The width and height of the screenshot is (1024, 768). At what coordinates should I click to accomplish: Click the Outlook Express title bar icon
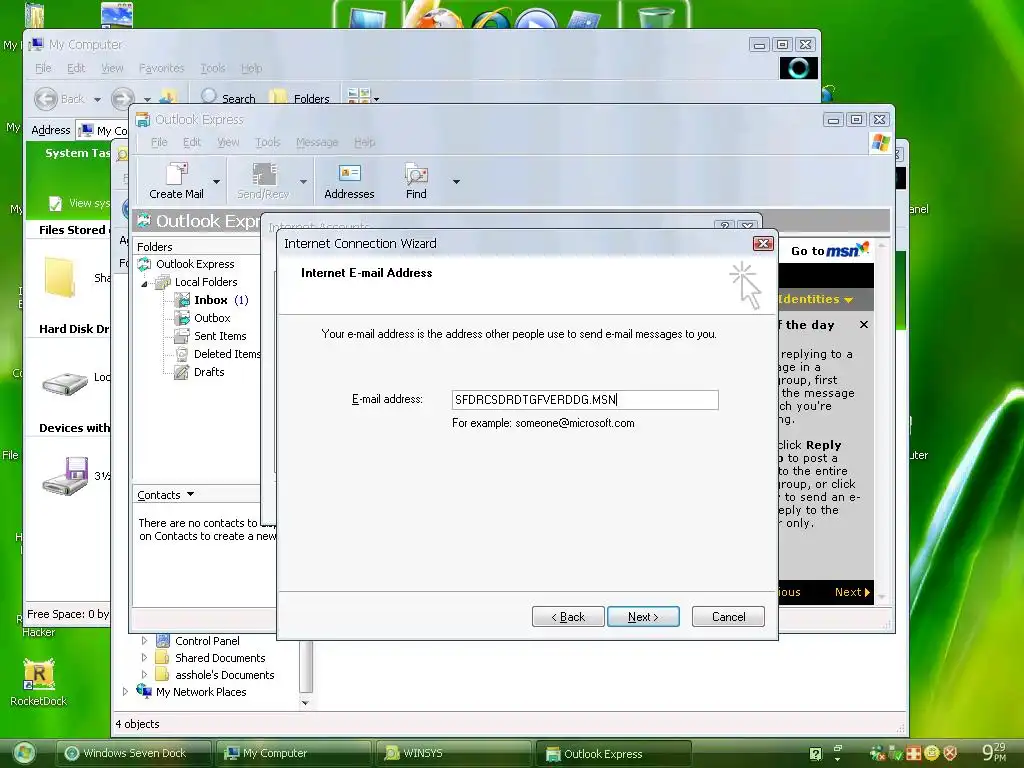pyautogui.click(x=142, y=120)
